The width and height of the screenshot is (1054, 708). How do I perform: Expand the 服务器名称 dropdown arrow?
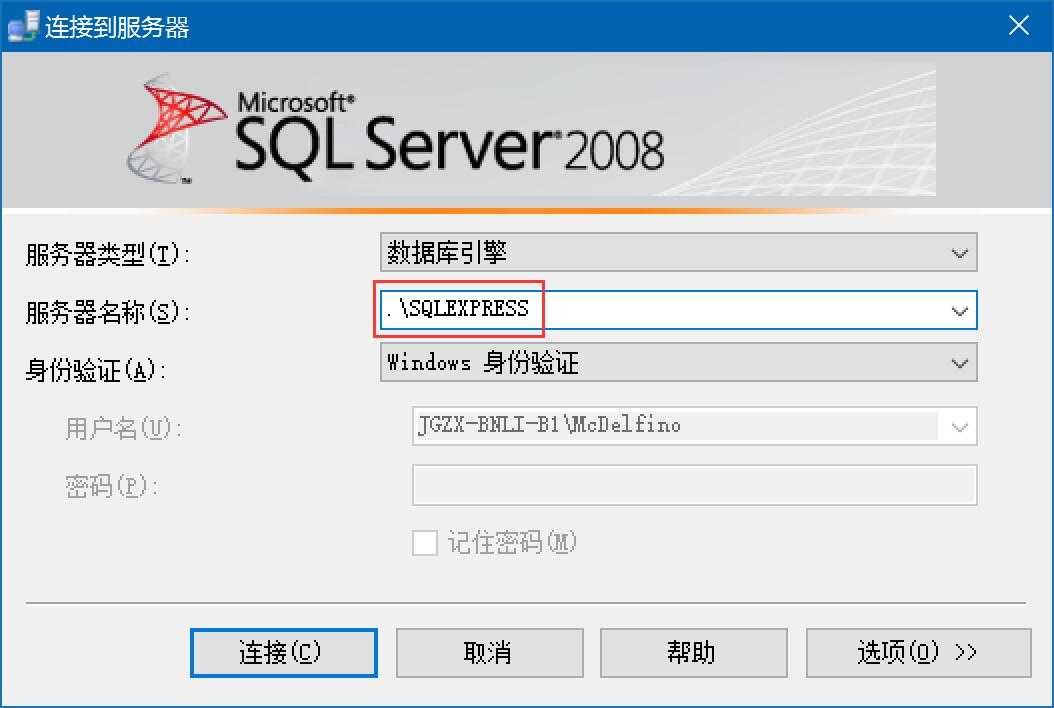coord(959,311)
